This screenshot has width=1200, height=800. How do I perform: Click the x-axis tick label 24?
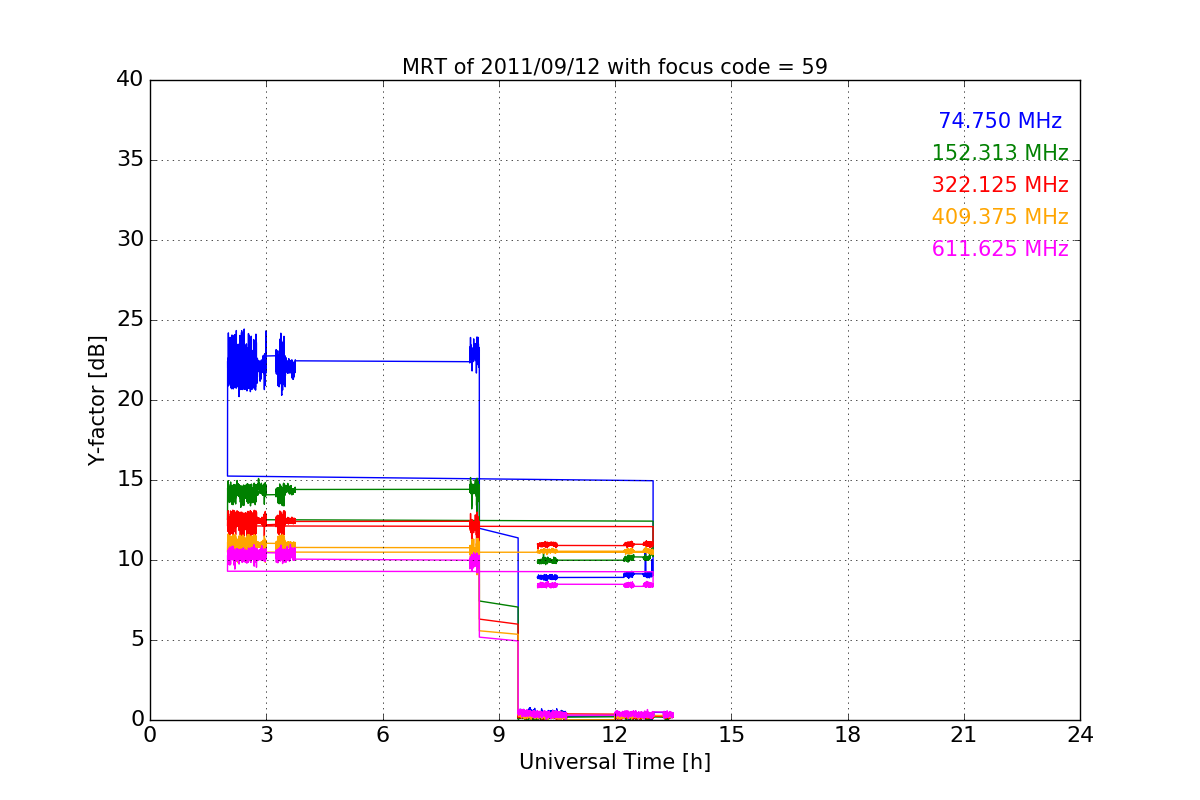click(1080, 735)
